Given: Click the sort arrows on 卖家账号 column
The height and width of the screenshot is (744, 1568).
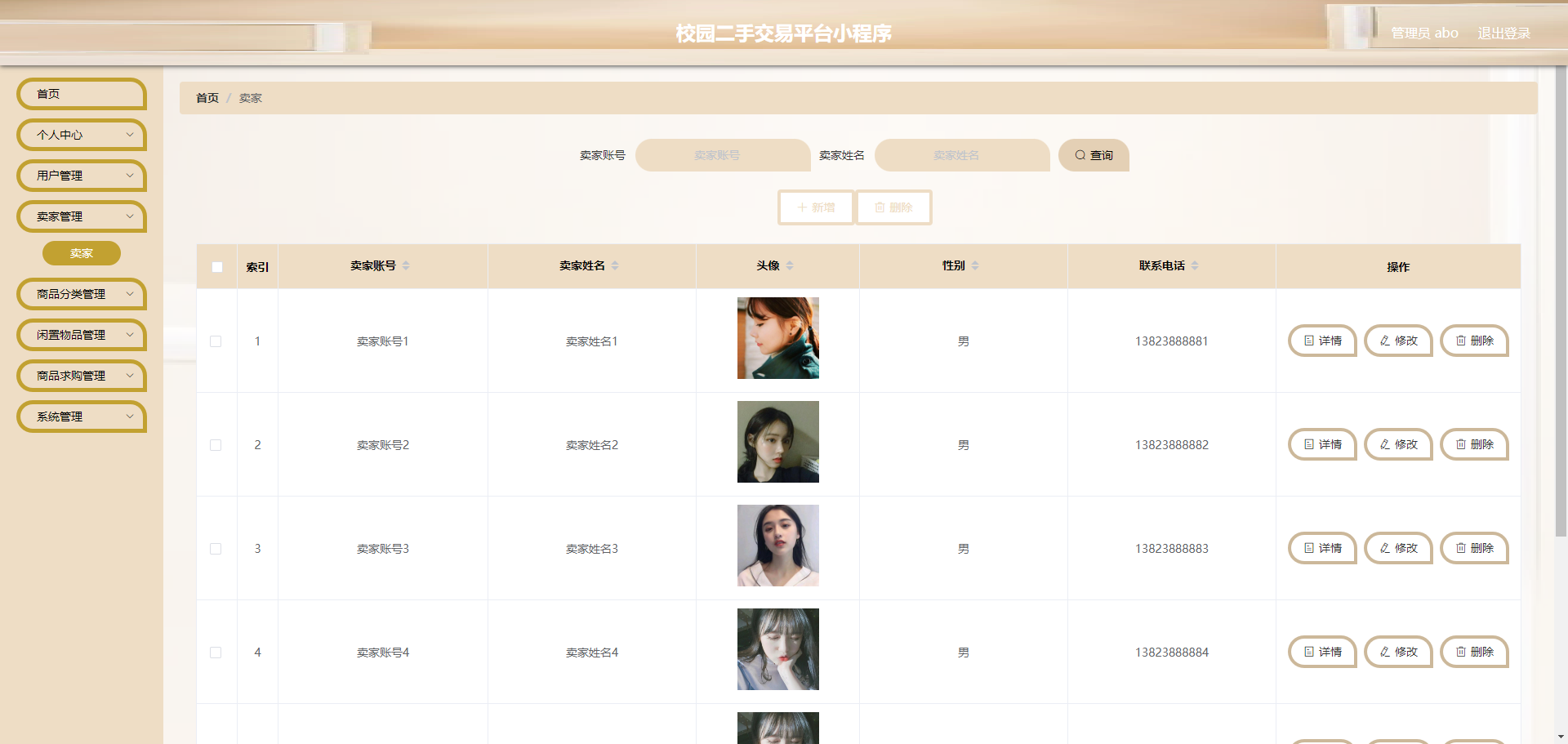Looking at the screenshot, I should (x=406, y=265).
